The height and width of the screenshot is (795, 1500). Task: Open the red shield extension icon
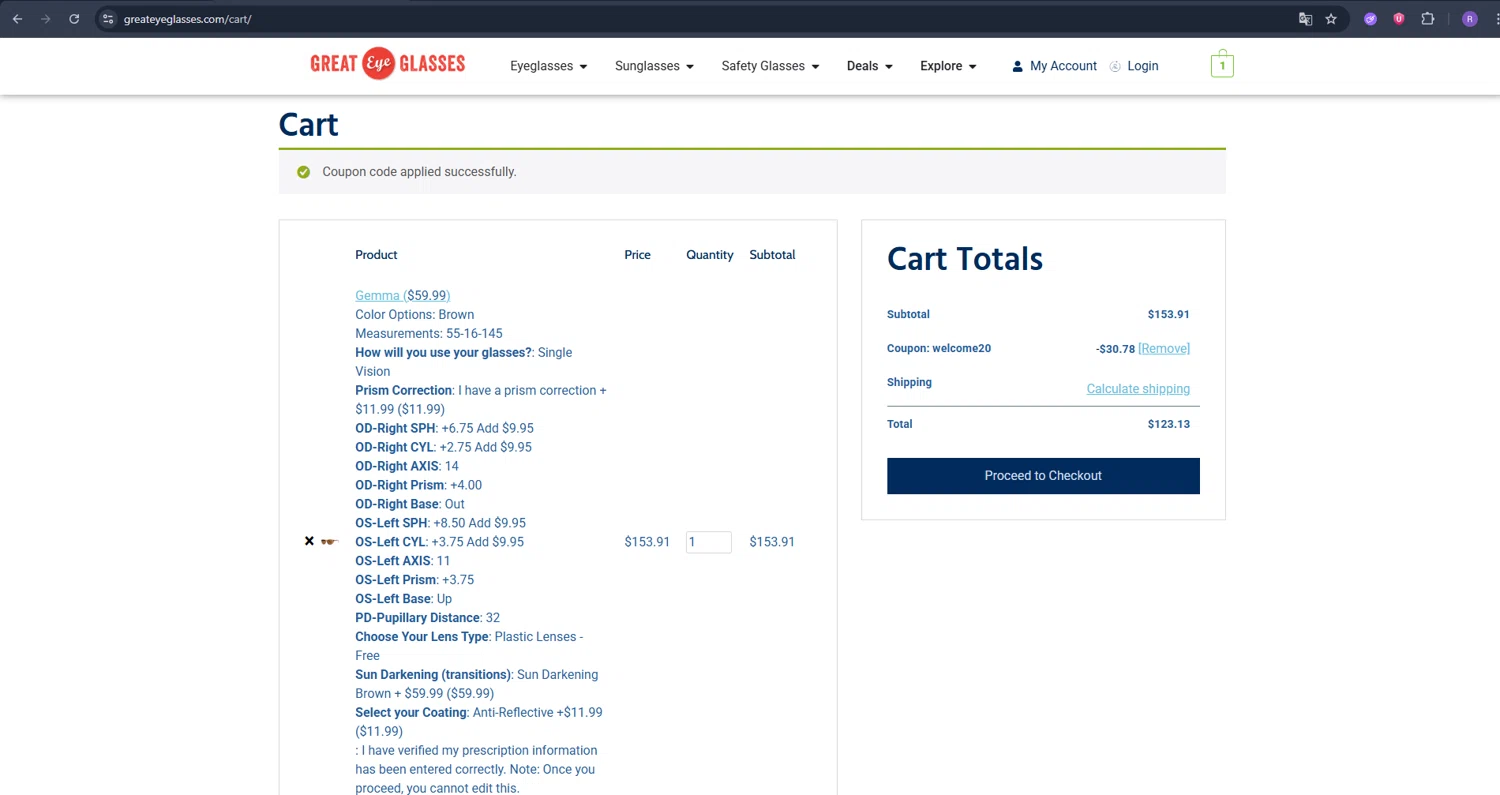click(x=1399, y=19)
